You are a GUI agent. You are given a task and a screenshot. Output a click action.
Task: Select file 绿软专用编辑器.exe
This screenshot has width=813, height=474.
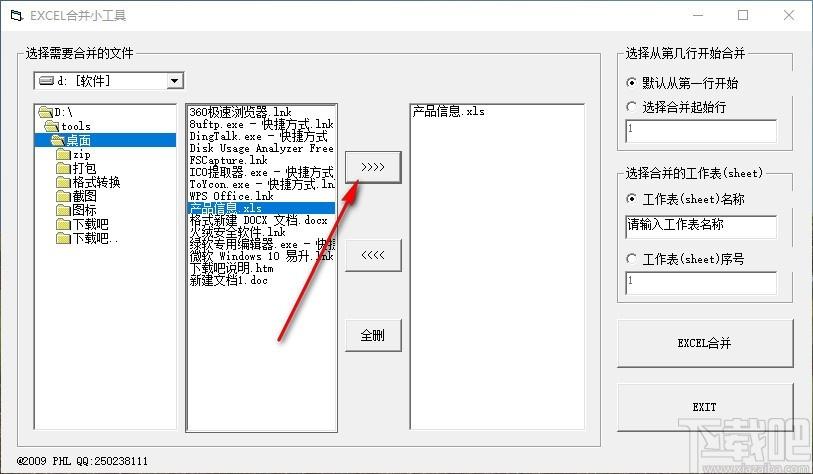click(x=261, y=244)
